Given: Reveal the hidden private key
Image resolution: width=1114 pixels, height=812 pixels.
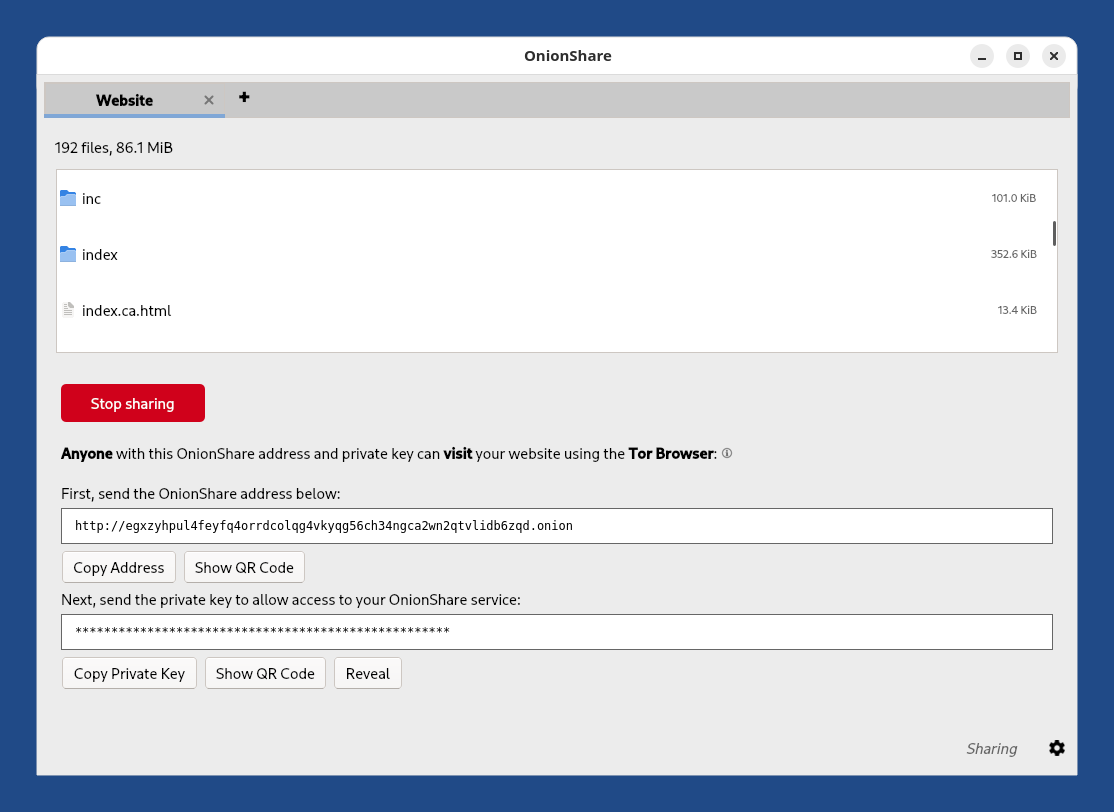Looking at the screenshot, I should 367,673.
